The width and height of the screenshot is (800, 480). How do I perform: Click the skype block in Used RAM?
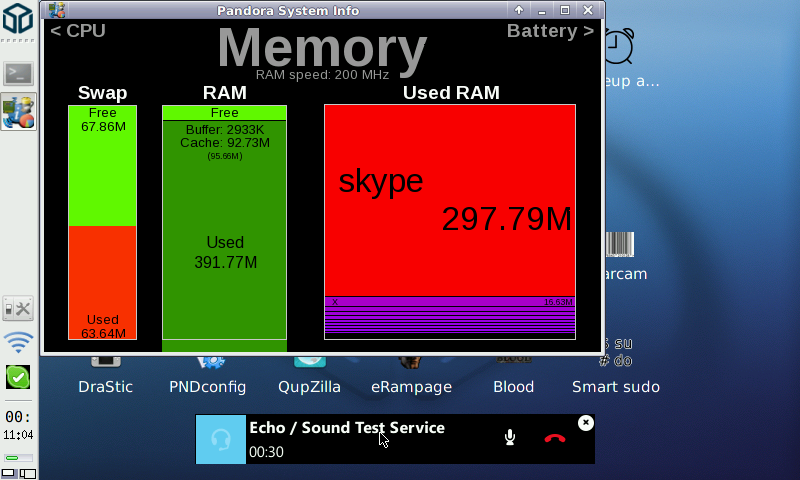coord(450,200)
